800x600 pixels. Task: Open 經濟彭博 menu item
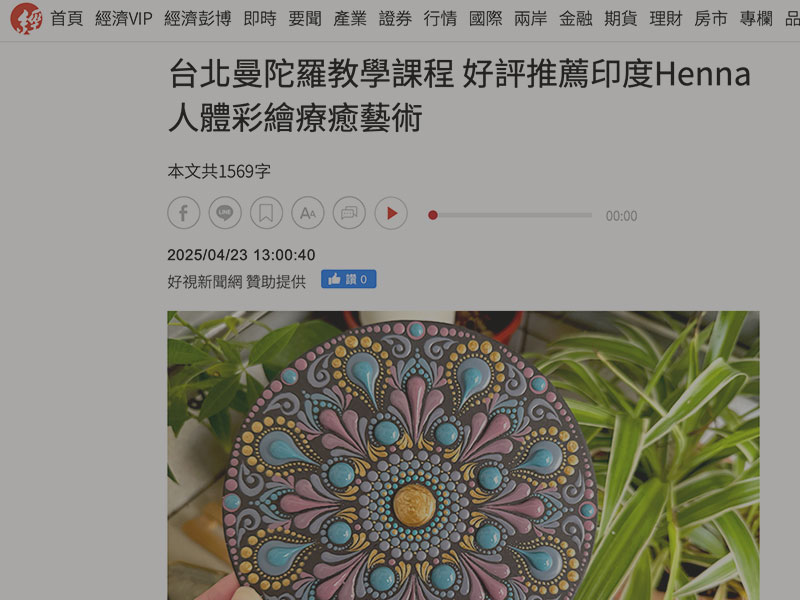pyautogui.click(x=198, y=19)
